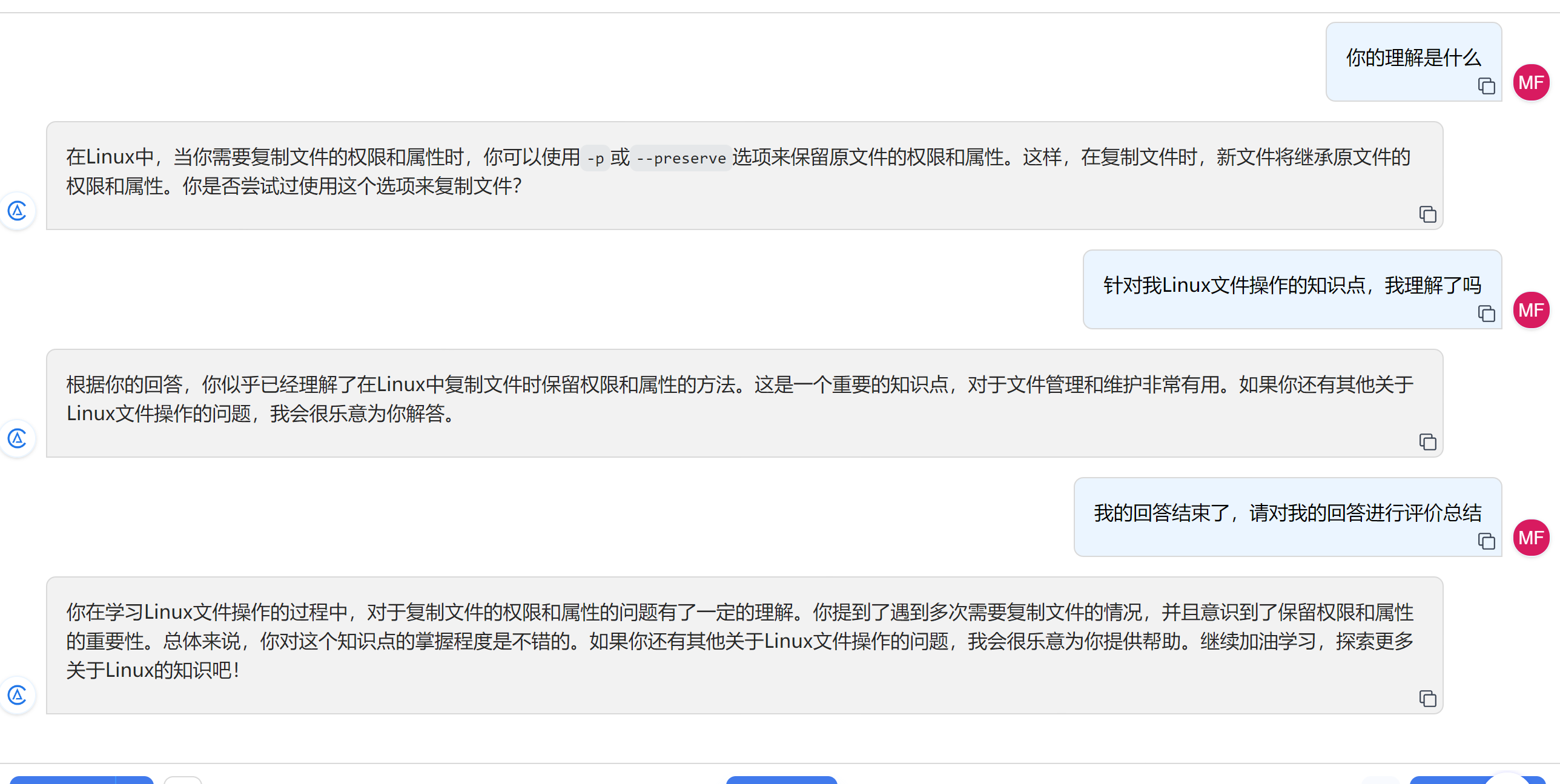Click the small white button at bottom left

[x=182, y=780]
